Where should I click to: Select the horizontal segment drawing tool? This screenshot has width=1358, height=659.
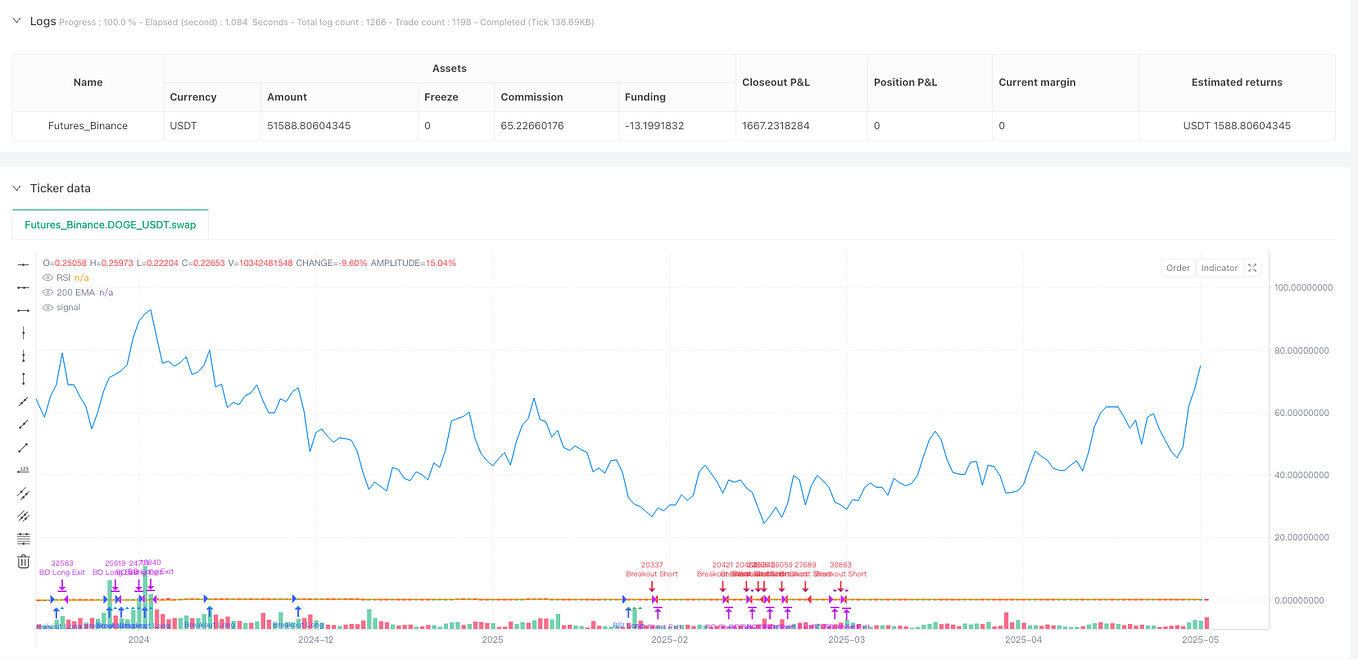pyautogui.click(x=23, y=310)
